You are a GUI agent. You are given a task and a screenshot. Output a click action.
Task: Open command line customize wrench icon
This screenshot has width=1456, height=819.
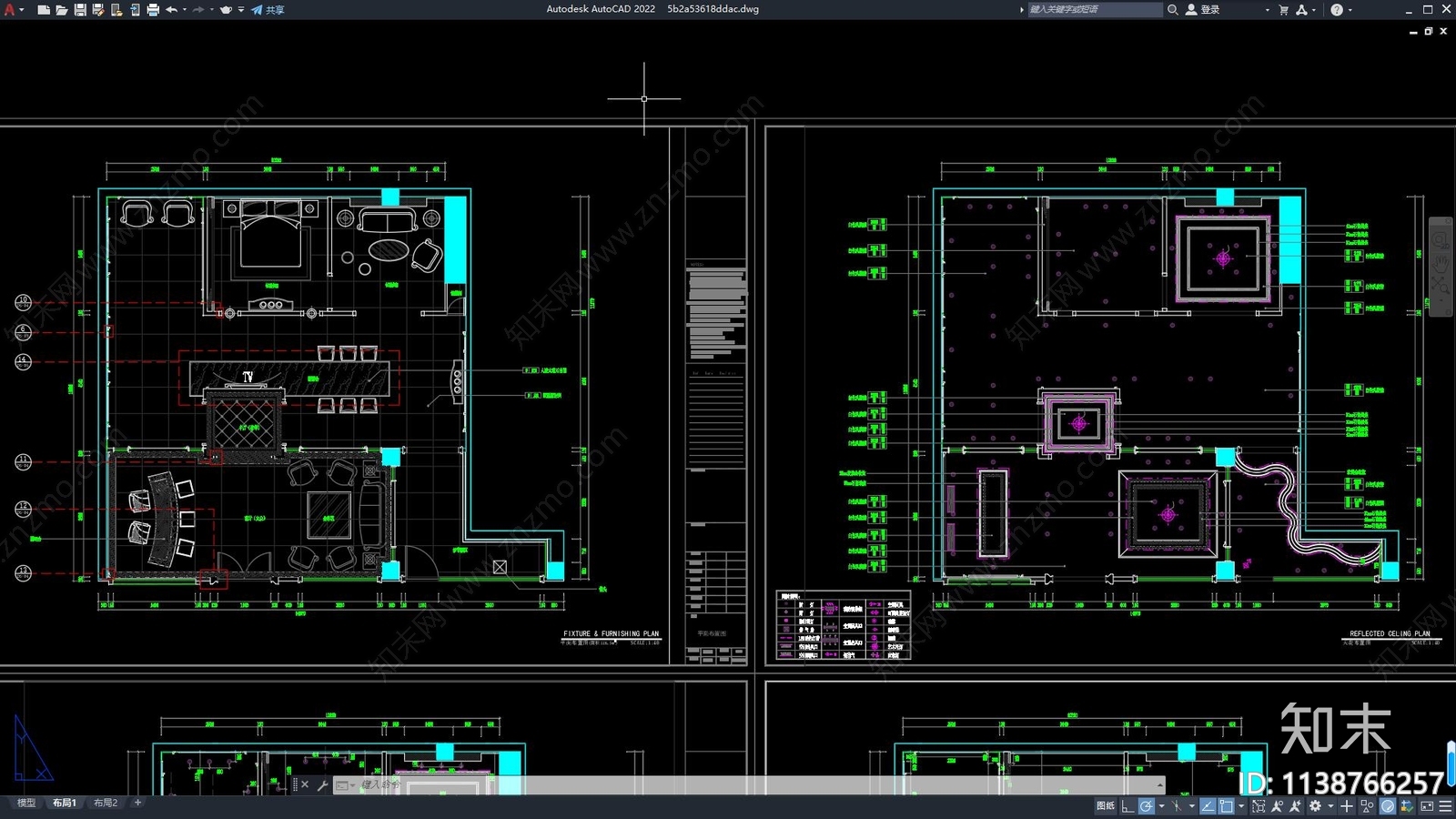tap(322, 785)
